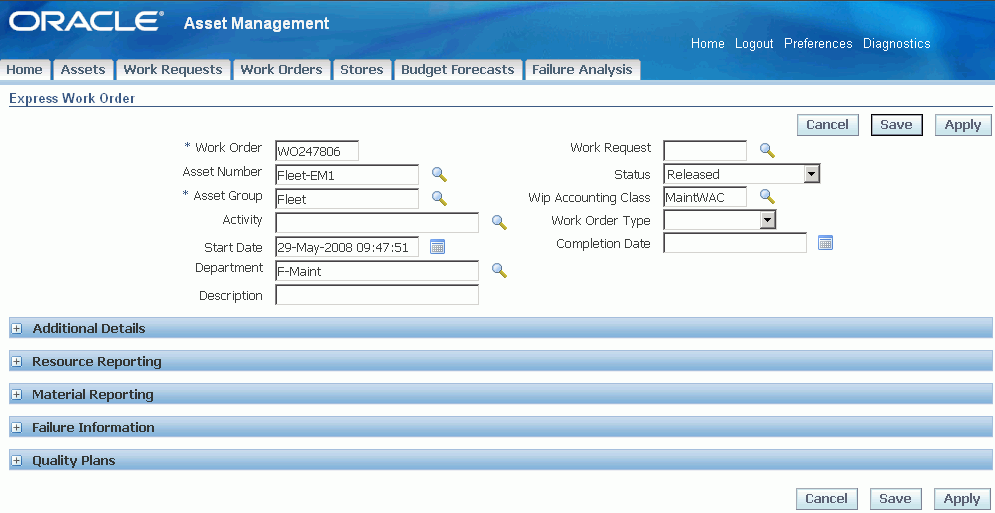
Task: Click the top Save button
Action: [896, 125]
